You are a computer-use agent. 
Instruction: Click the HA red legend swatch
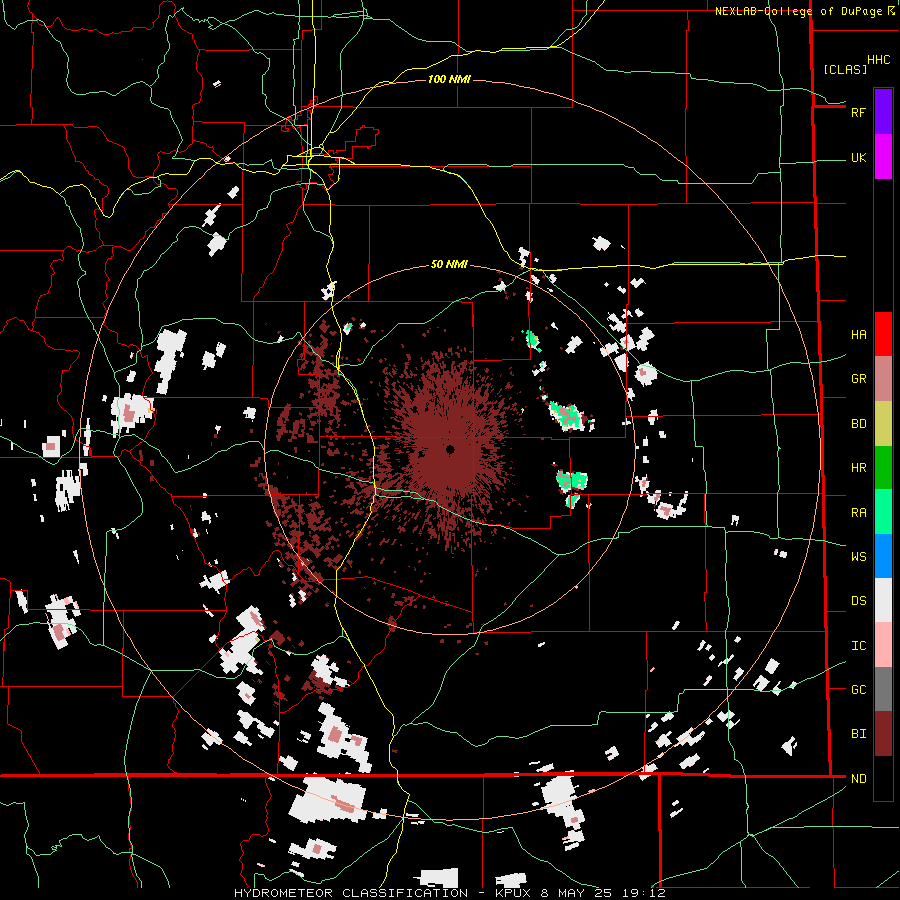coord(883,334)
